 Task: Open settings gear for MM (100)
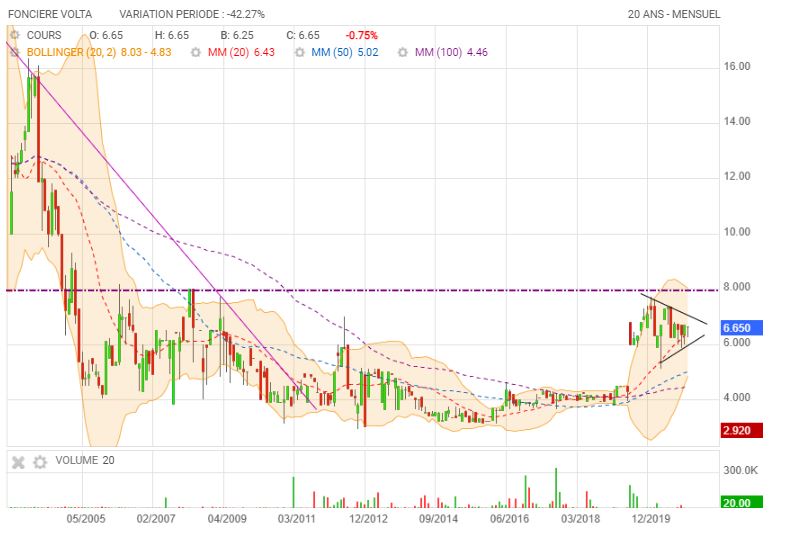[x=403, y=52]
